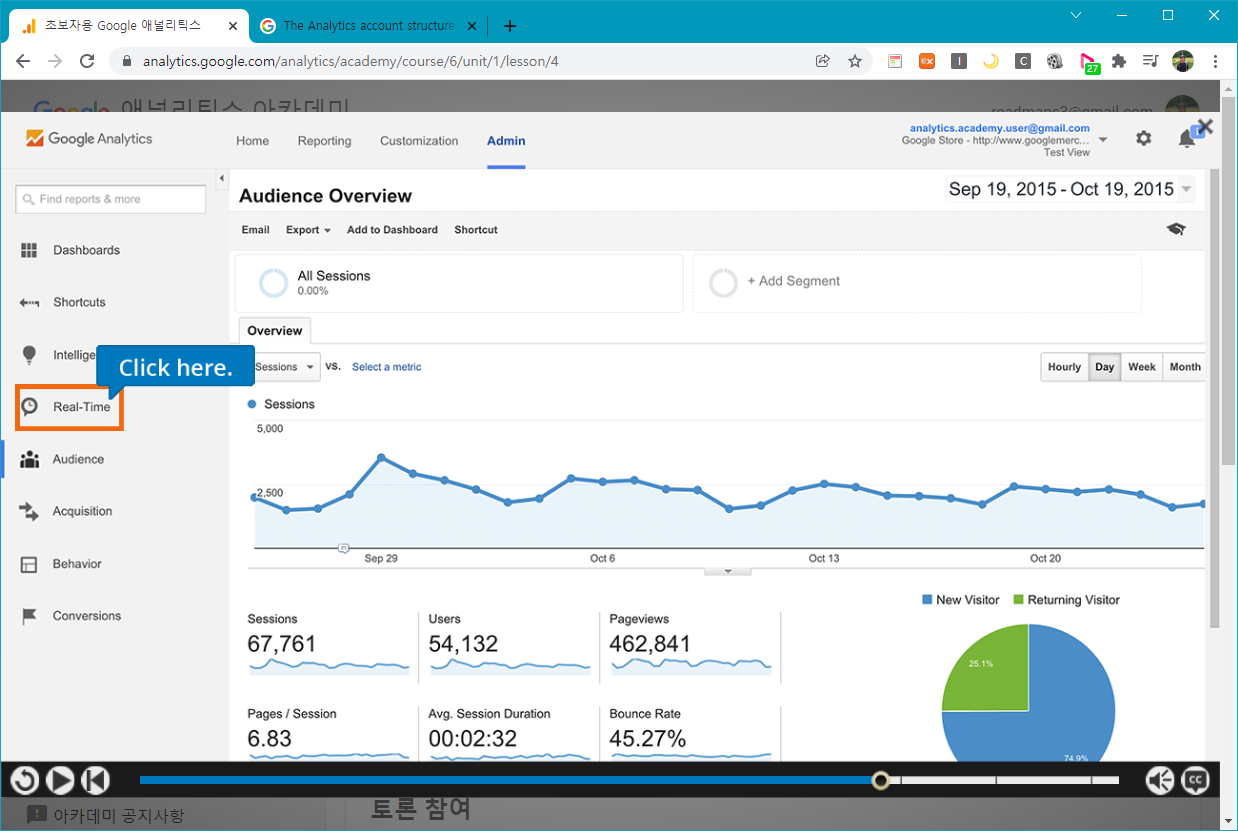Click the Avg. Session Duration 00:02:32 value
1238x831 pixels.
tap(473, 739)
